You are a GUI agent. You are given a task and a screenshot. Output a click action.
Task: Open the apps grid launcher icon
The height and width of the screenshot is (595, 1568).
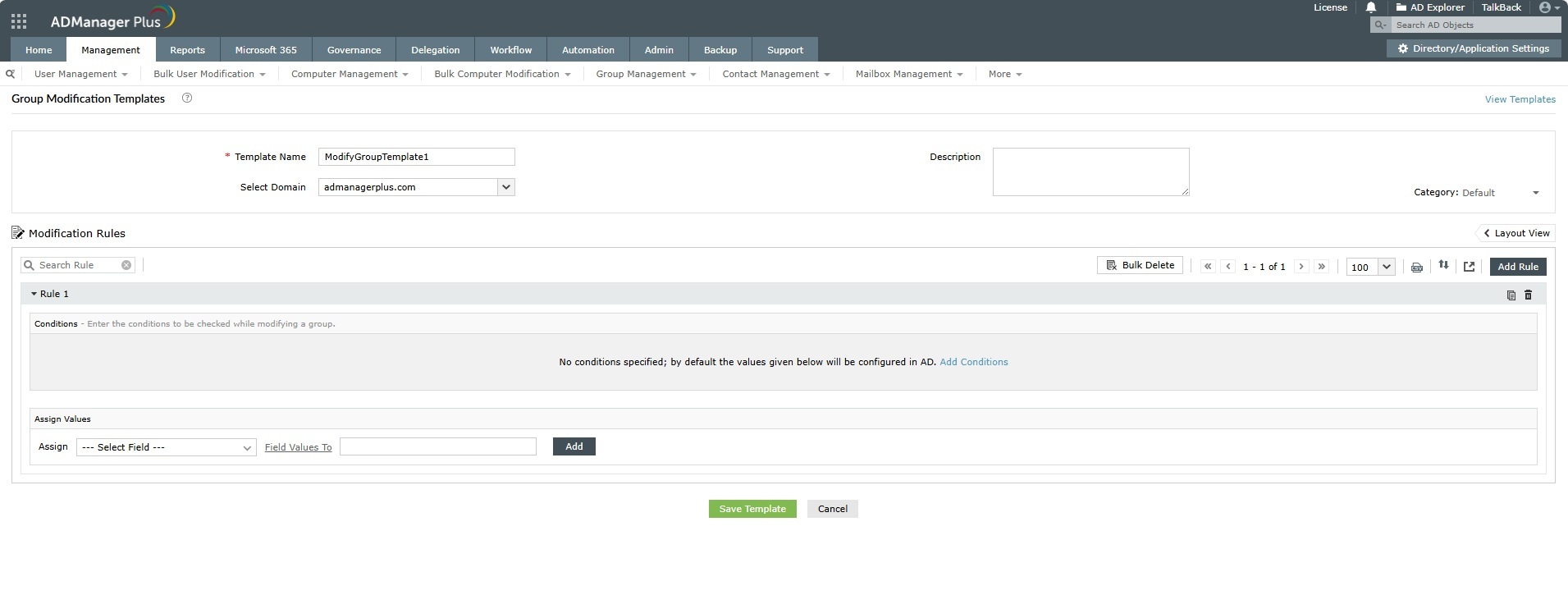click(18, 21)
